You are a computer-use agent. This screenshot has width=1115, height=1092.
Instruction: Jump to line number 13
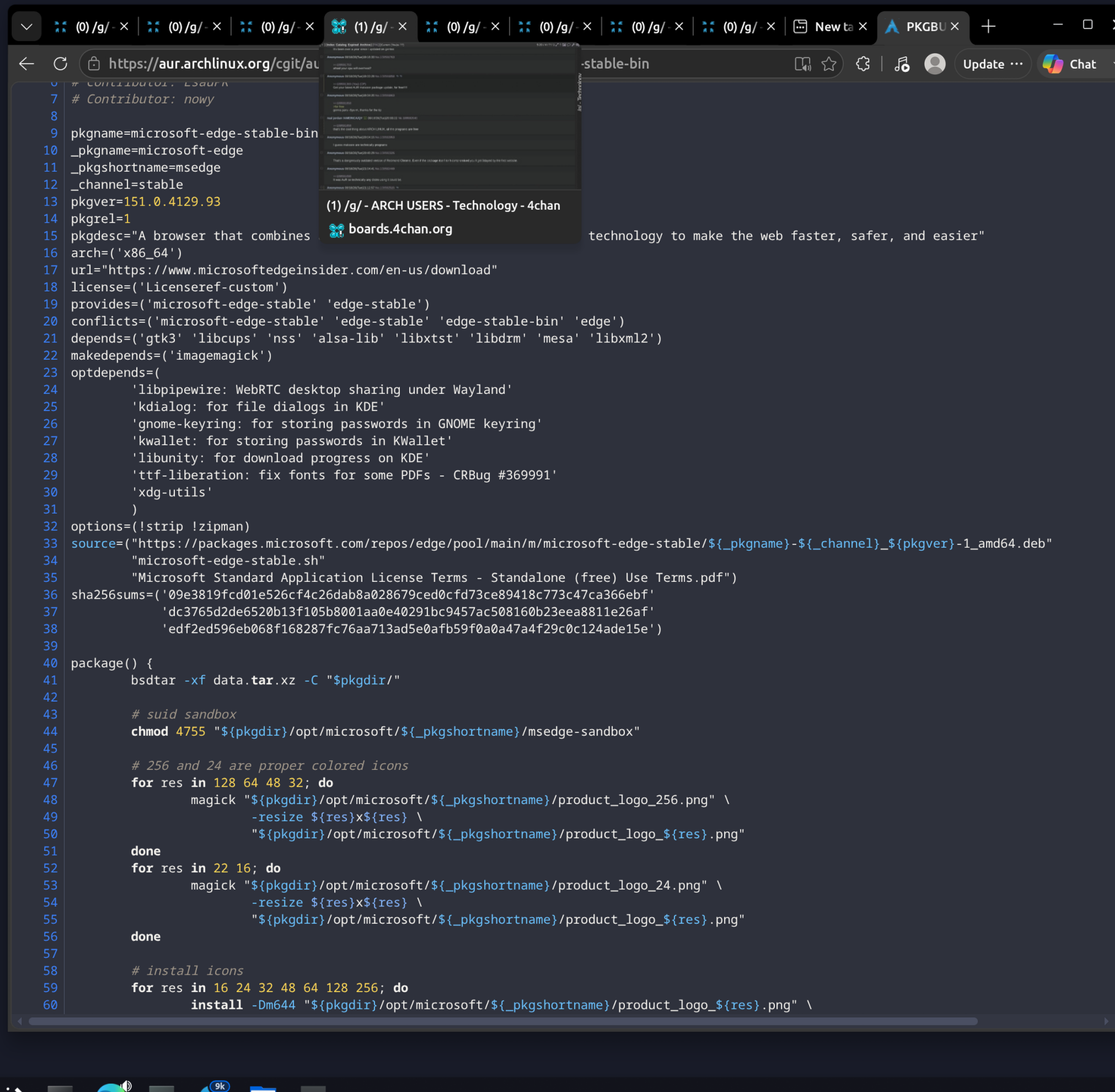[51, 202]
